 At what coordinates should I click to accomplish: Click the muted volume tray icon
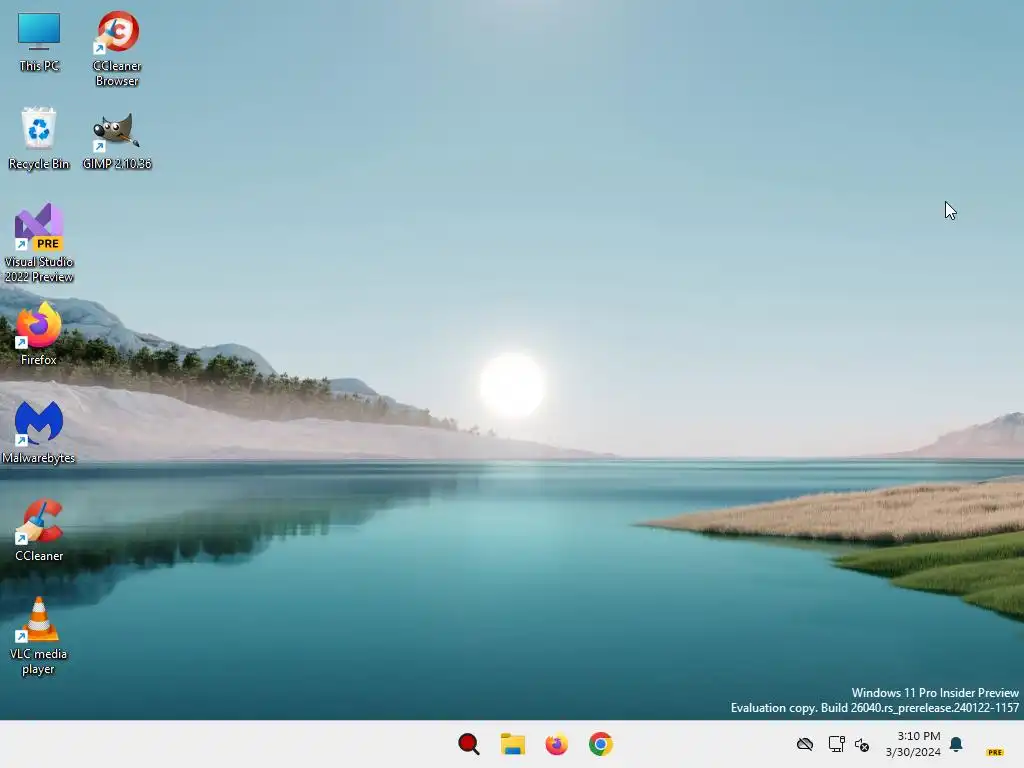coord(862,744)
